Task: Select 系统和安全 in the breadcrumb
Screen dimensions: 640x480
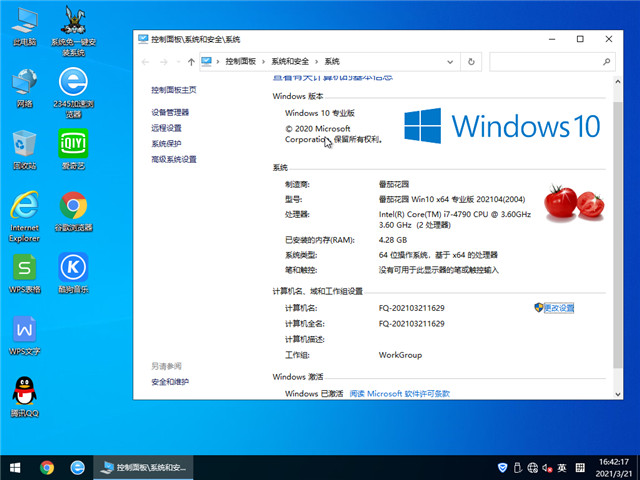Action: [x=290, y=62]
